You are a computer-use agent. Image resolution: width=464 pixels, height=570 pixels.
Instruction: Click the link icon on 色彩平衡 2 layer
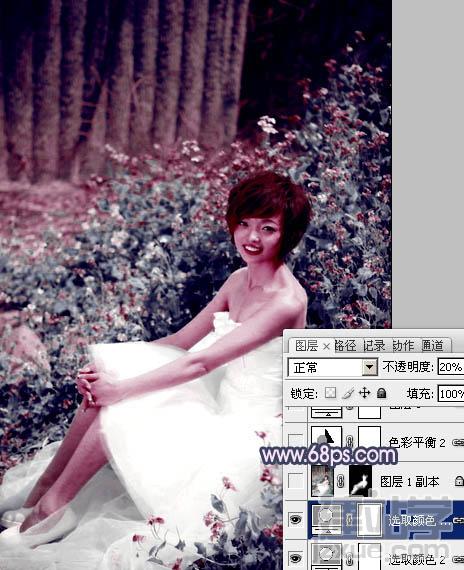[x=458, y=442]
